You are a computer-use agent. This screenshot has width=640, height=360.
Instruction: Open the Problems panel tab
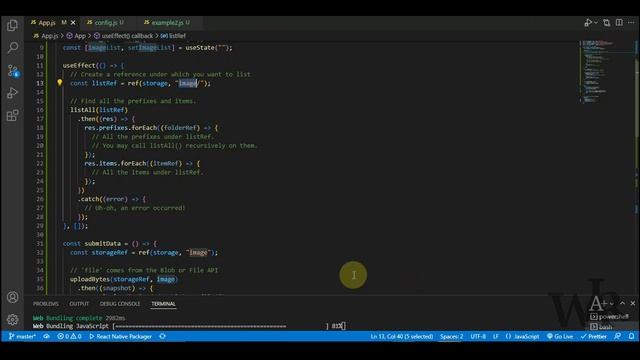tap(46, 304)
